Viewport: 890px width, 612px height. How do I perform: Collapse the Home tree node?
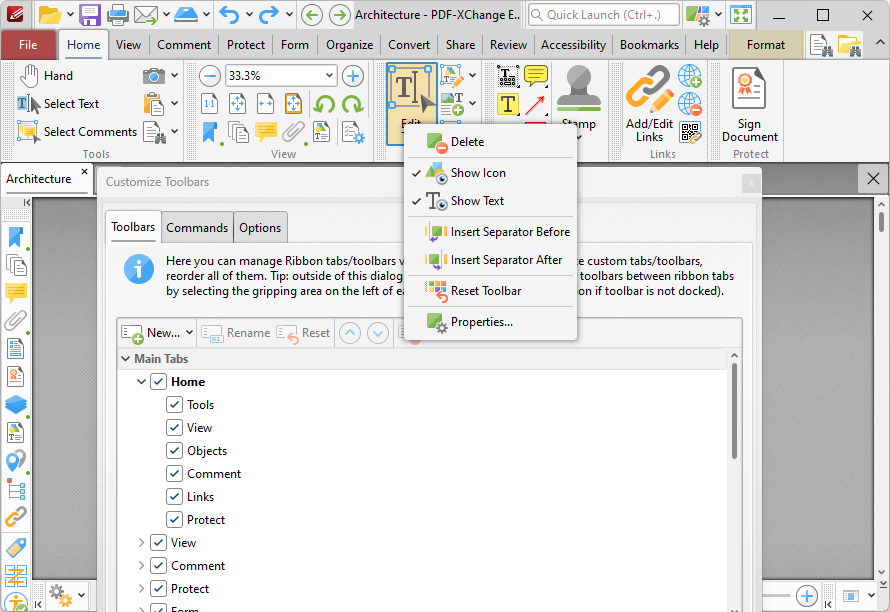(x=141, y=382)
